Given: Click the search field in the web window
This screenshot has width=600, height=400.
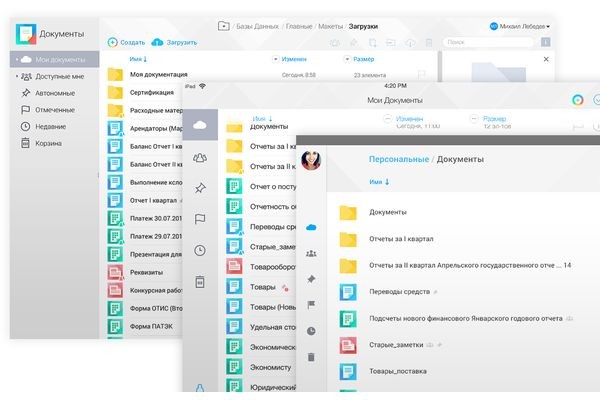Looking at the screenshot, I should pos(489,42).
